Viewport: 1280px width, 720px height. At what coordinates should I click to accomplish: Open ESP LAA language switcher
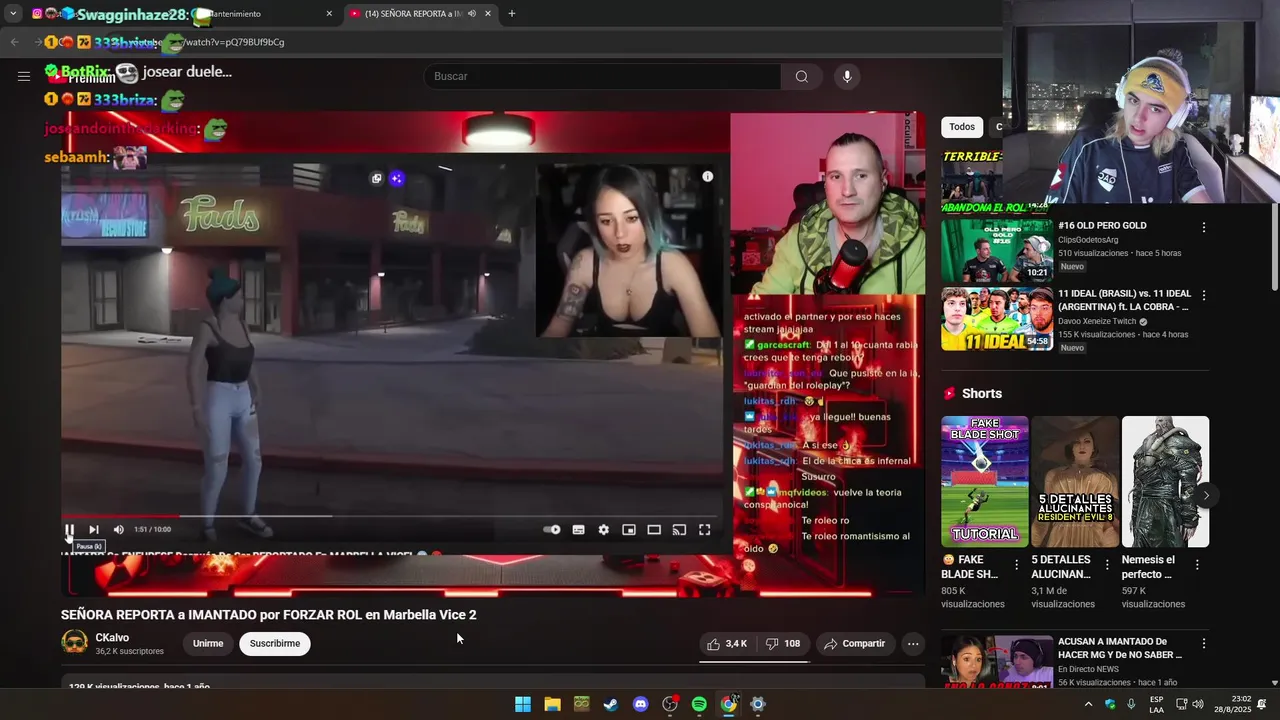(x=1156, y=704)
